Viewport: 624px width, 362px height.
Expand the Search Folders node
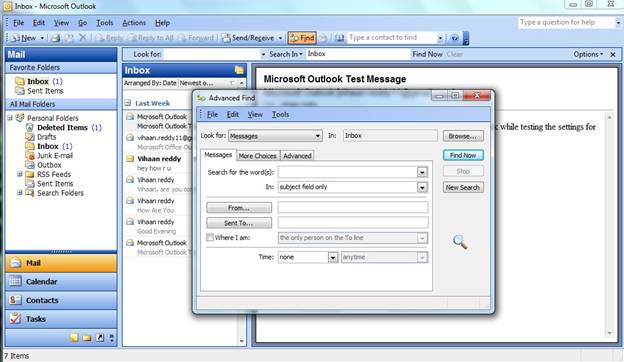click(x=20, y=193)
